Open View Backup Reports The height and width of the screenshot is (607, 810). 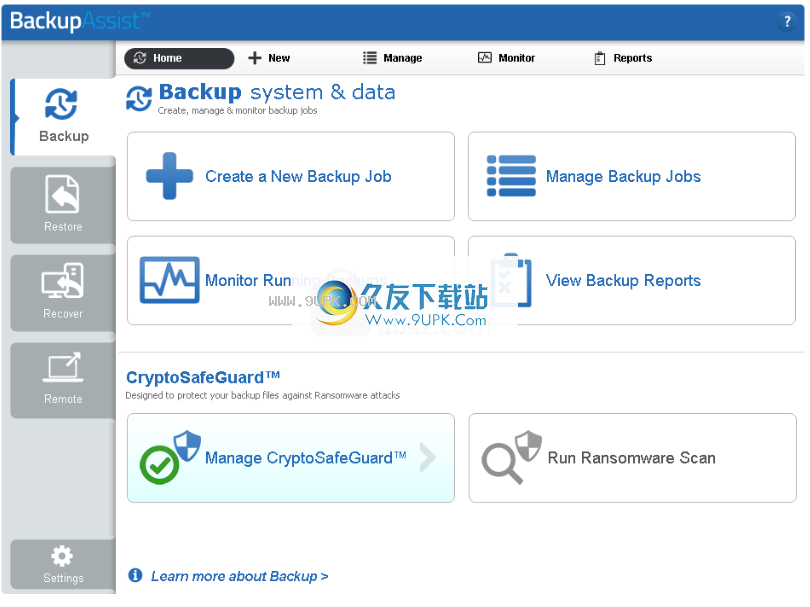[632, 281]
